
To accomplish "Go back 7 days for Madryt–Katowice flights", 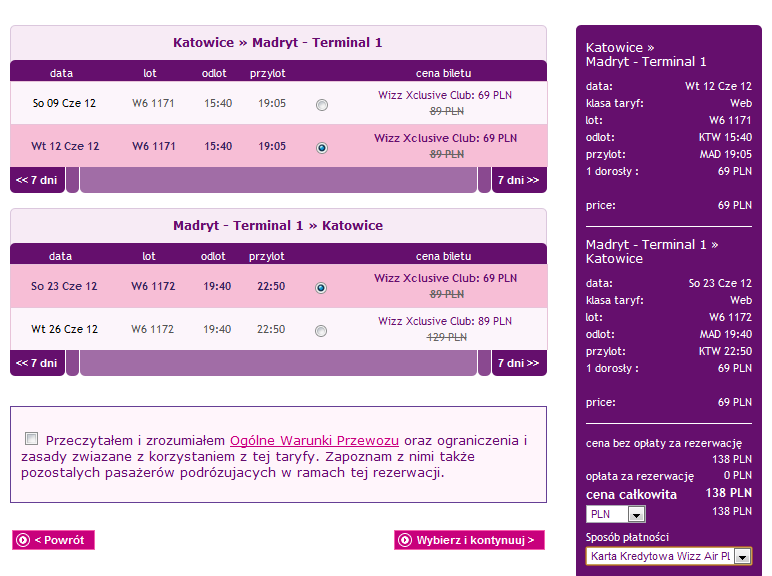I will [x=37, y=363].
